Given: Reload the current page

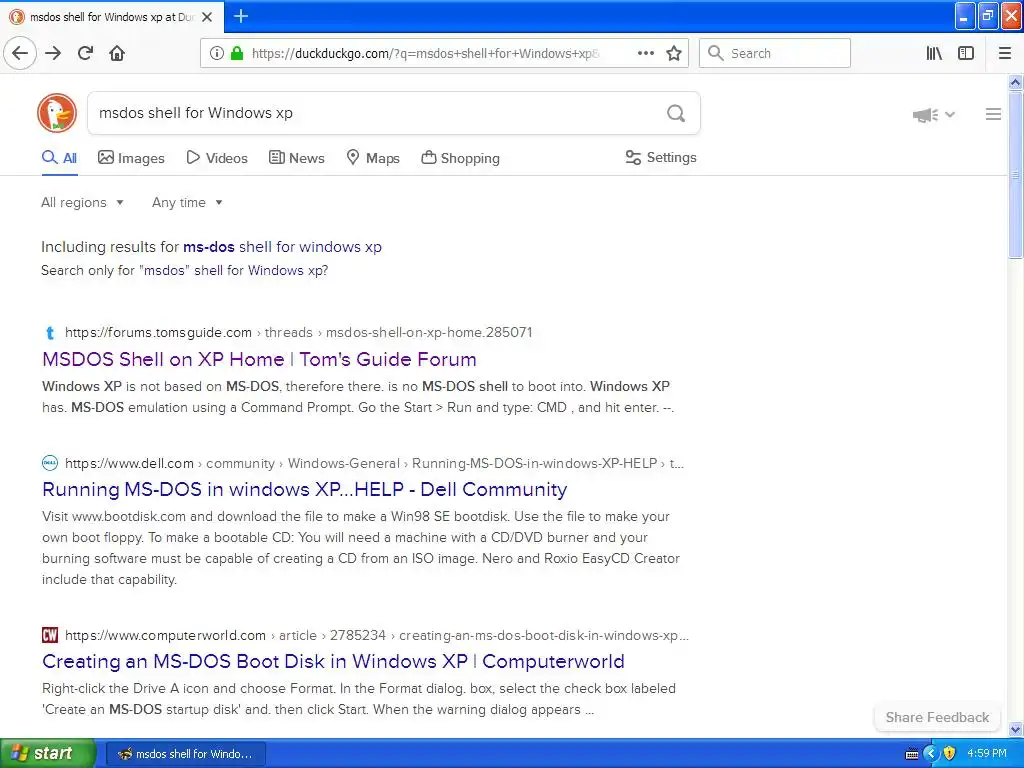Looking at the screenshot, I should (86, 53).
